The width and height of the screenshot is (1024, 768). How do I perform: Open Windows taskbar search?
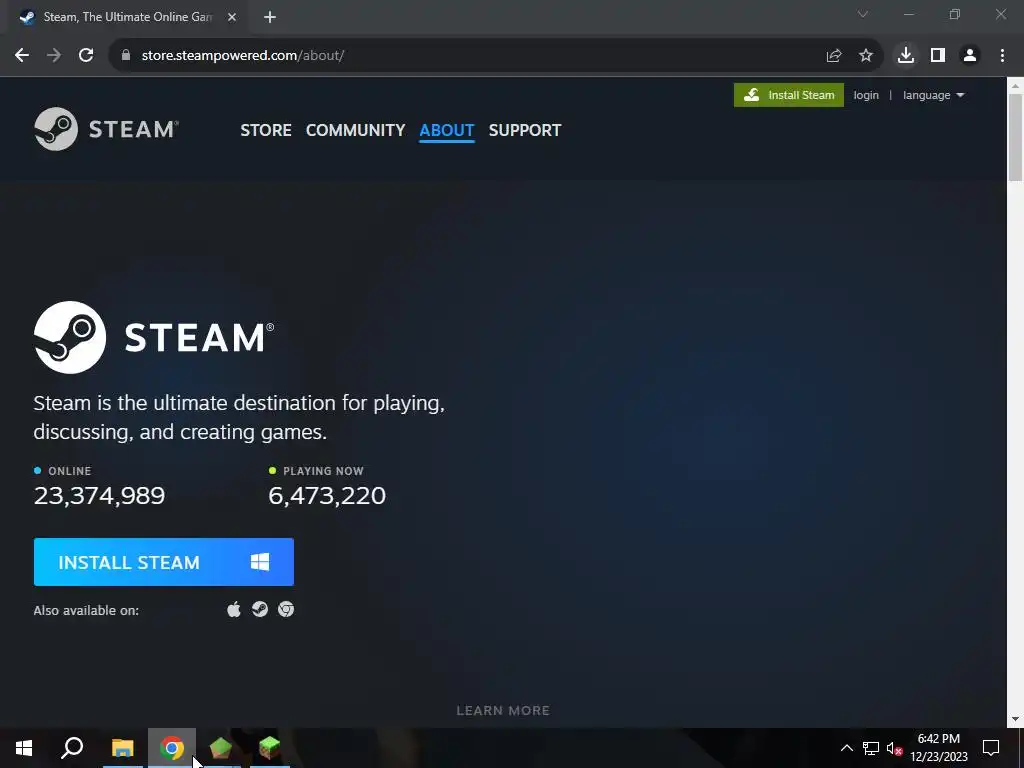point(72,748)
